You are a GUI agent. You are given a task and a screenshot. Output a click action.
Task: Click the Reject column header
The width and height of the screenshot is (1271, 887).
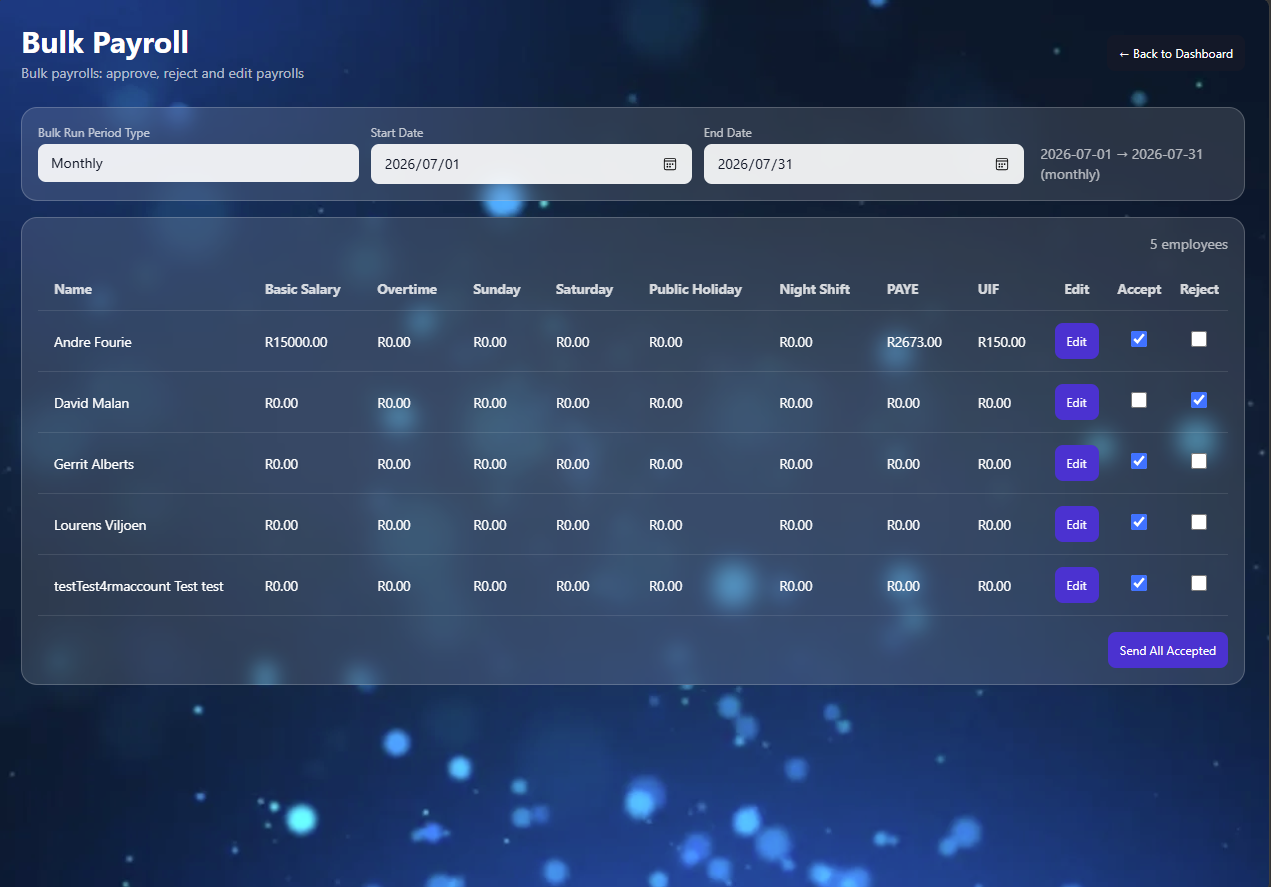pos(1199,289)
